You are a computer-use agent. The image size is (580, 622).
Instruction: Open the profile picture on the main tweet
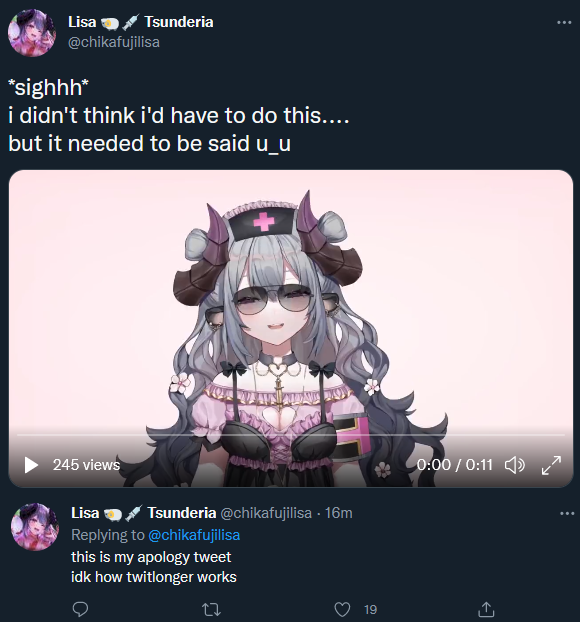coord(32,33)
